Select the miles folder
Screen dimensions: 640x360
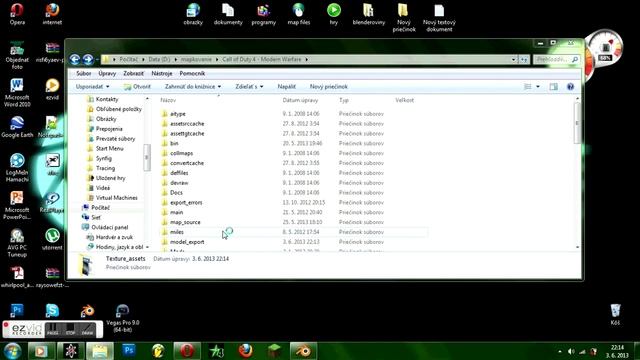(177, 232)
